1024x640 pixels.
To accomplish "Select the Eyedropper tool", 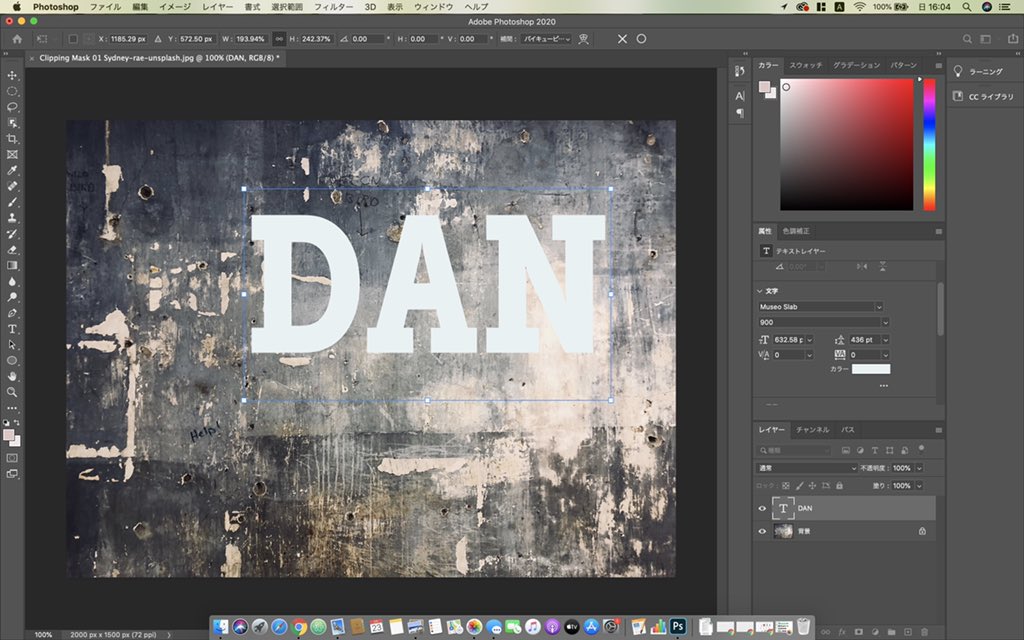I will (12, 170).
